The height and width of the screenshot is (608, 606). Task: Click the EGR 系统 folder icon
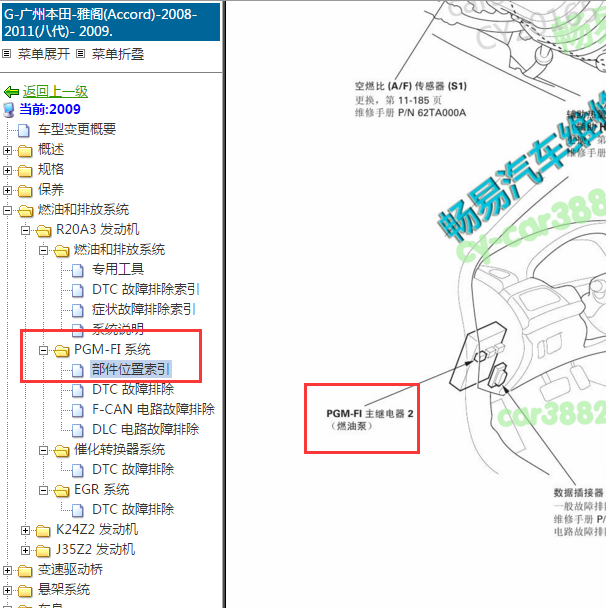(x=62, y=491)
